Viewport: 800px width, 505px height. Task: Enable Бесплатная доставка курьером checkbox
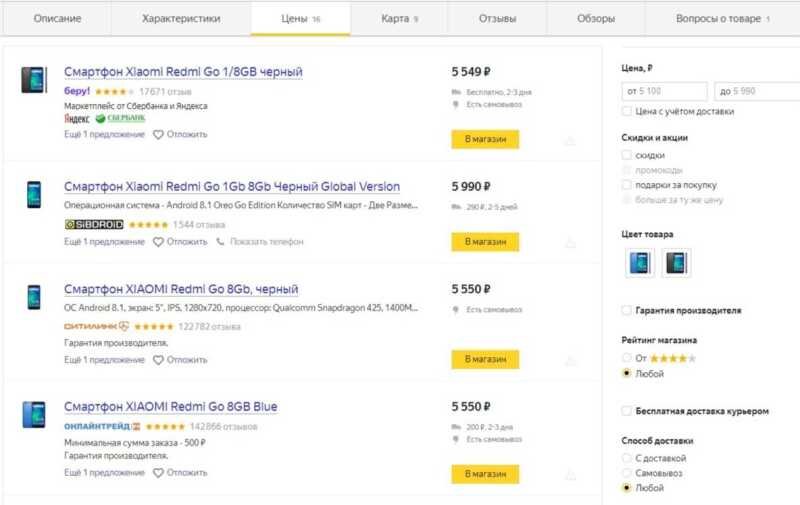(627, 411)
